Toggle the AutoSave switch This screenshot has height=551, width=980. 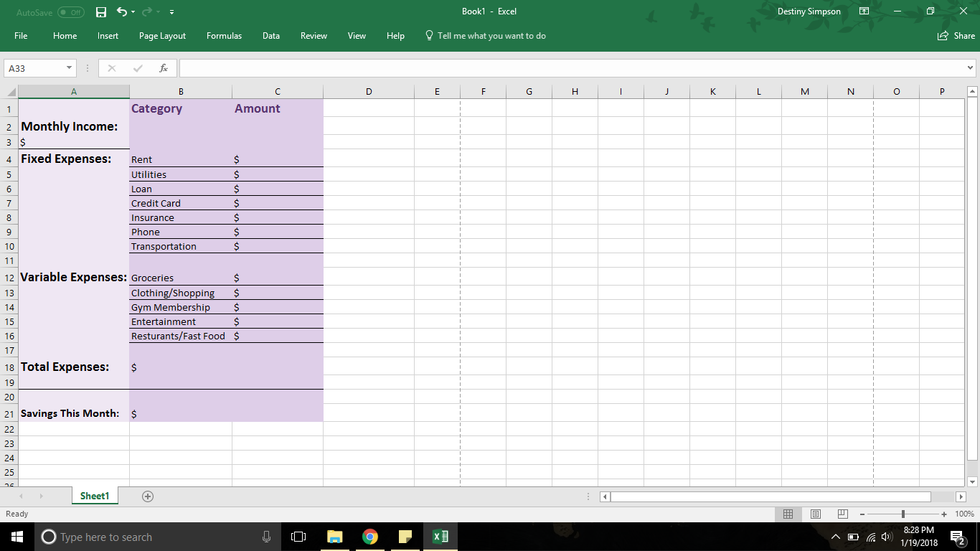click(x=70, y=12)
